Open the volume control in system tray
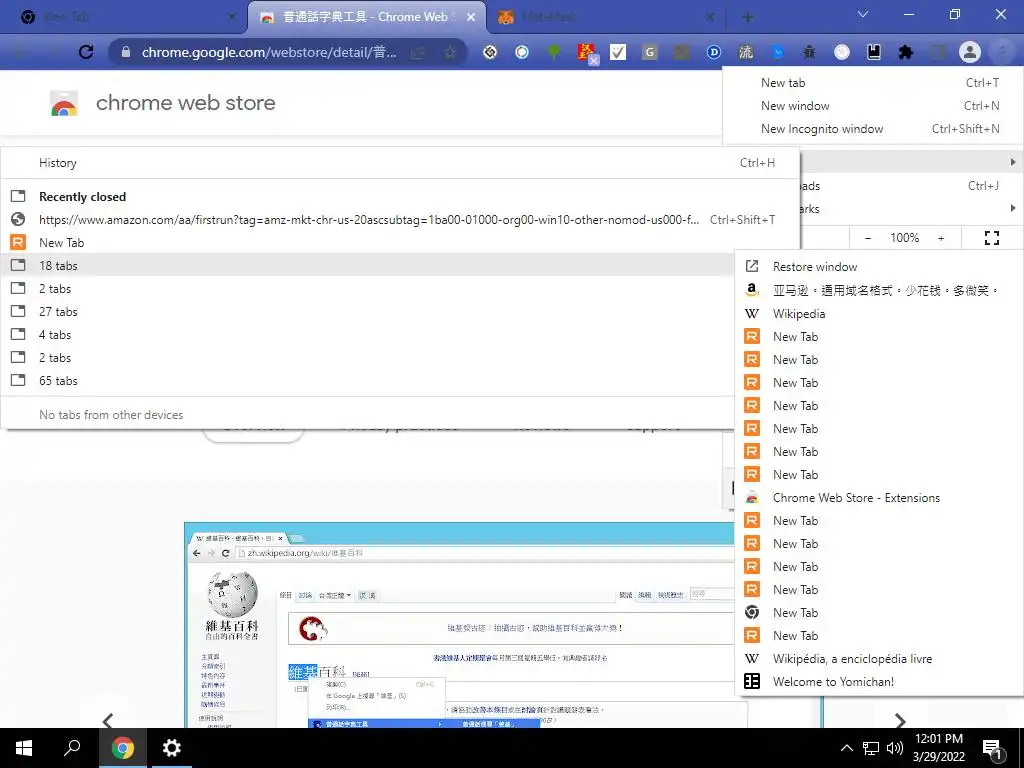This screenshot has height=768, width=1024. click(895, 748)
